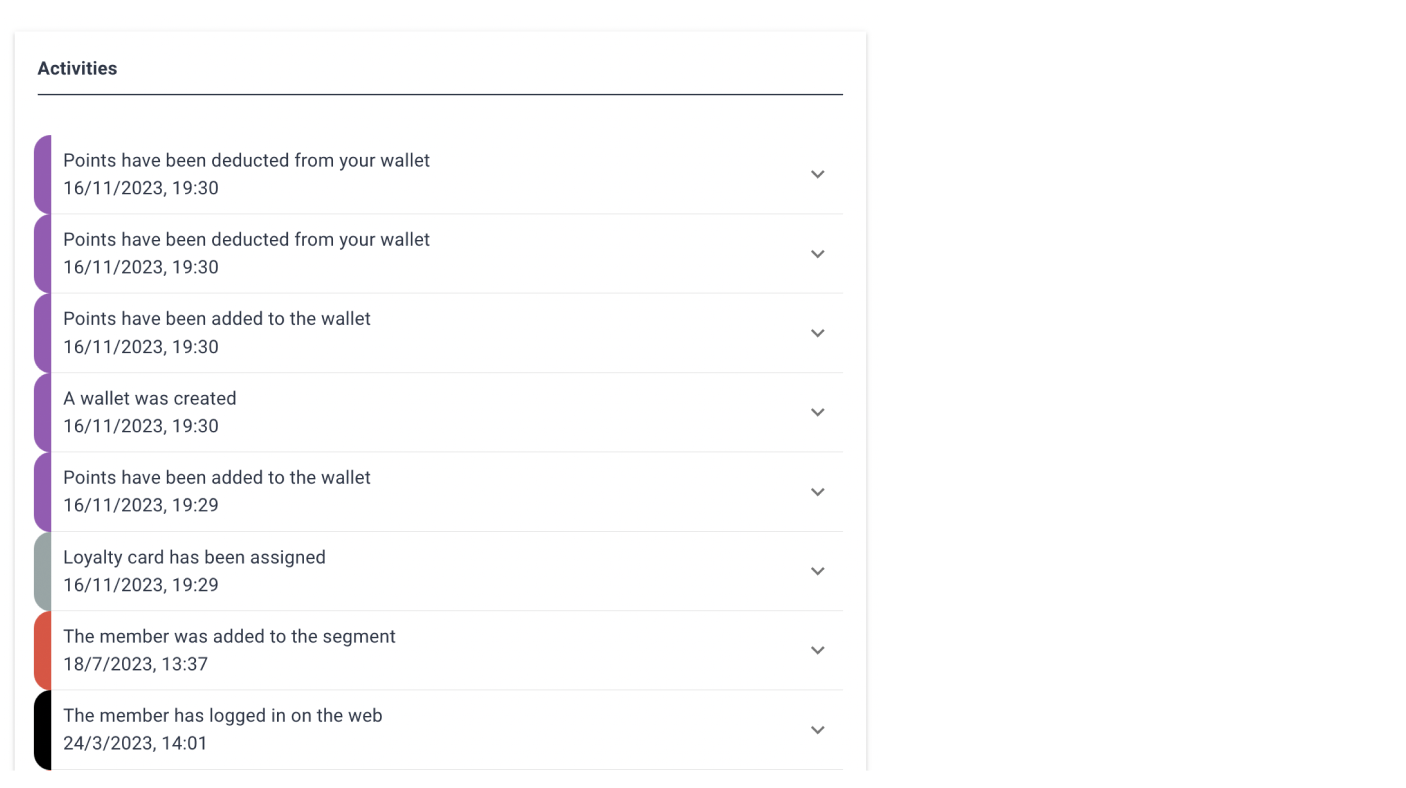
Task: Click 'Loyalty card has been assigned' title
Action: tap(194, 557)
